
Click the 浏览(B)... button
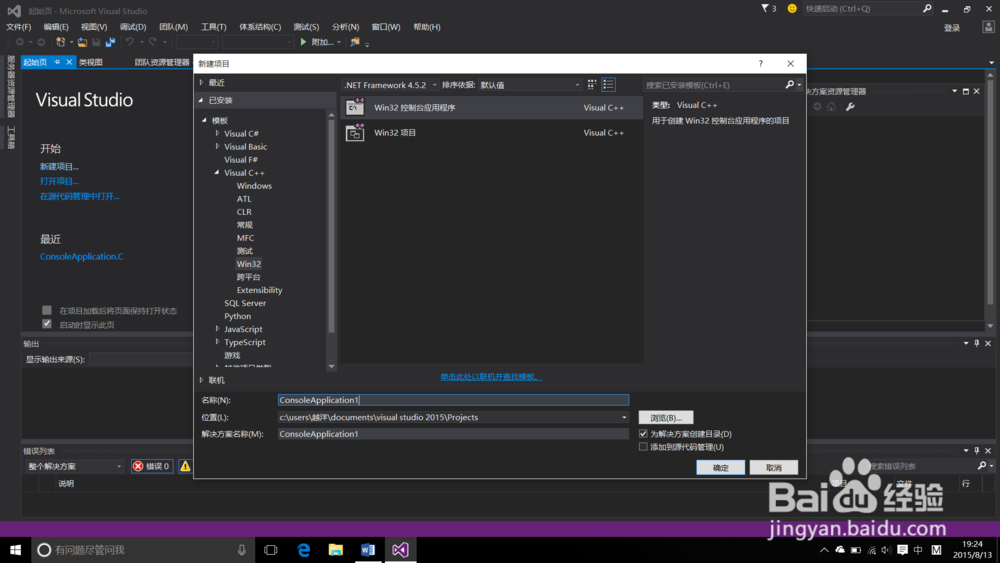666,418
